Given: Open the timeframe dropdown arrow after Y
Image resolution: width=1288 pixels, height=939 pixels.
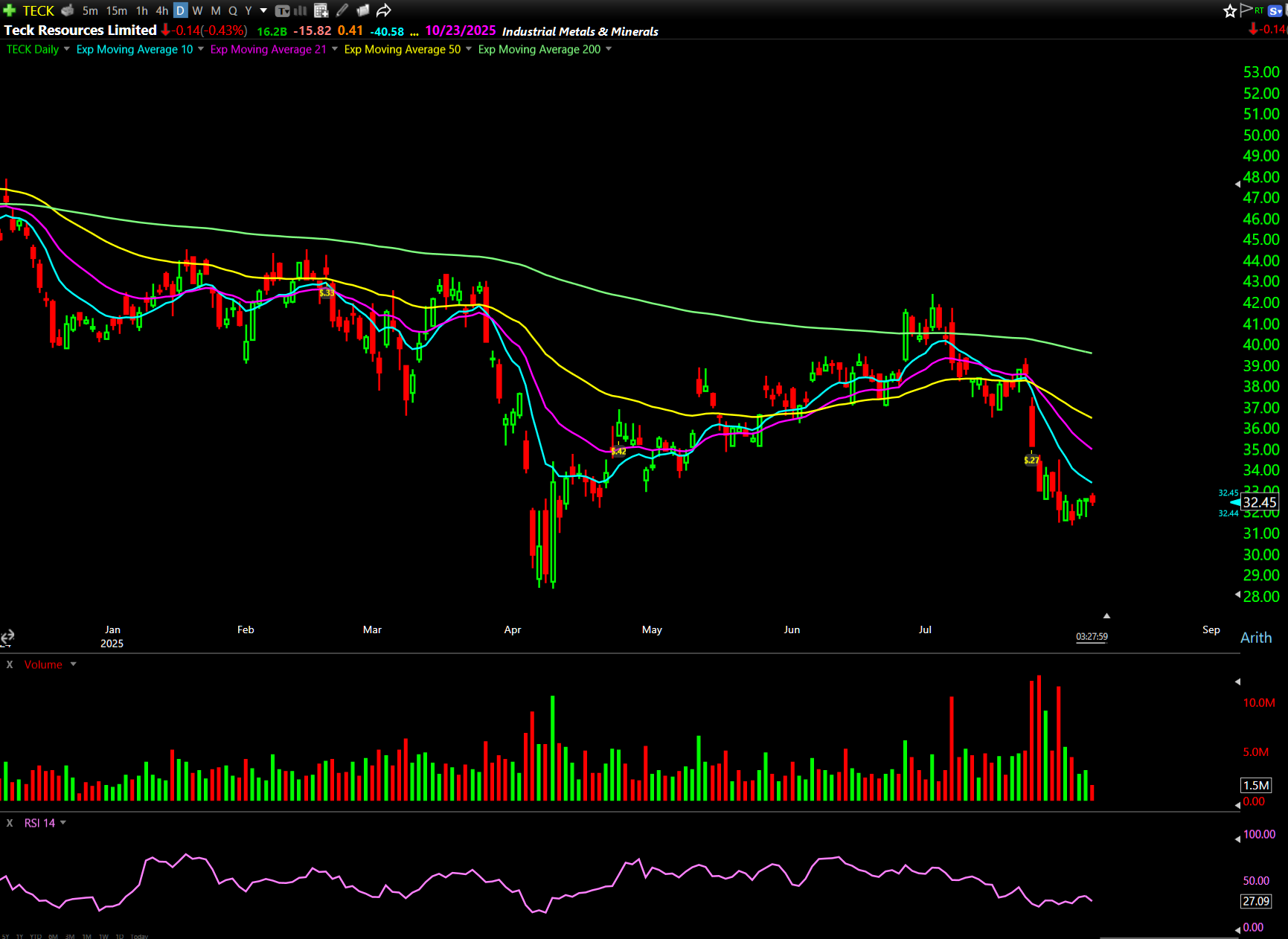Looking at the screenshot, I should pyautogui.click(x=263, y=10).
